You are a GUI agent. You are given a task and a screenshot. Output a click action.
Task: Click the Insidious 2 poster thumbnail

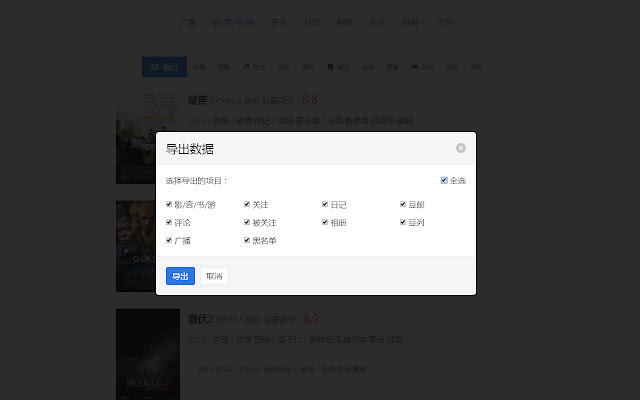[148, 354]
